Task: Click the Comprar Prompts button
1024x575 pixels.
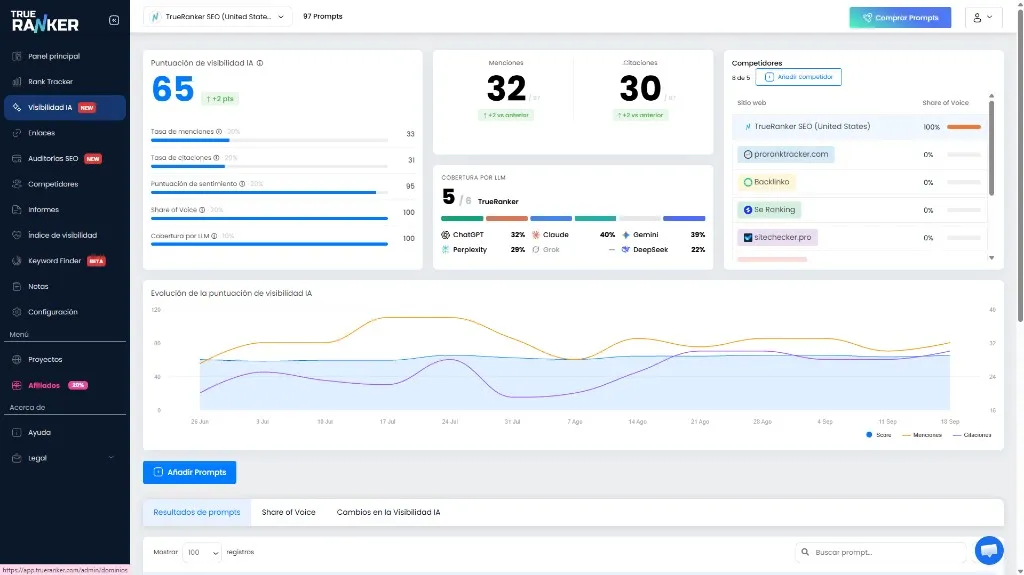Action: pos(900,18)
